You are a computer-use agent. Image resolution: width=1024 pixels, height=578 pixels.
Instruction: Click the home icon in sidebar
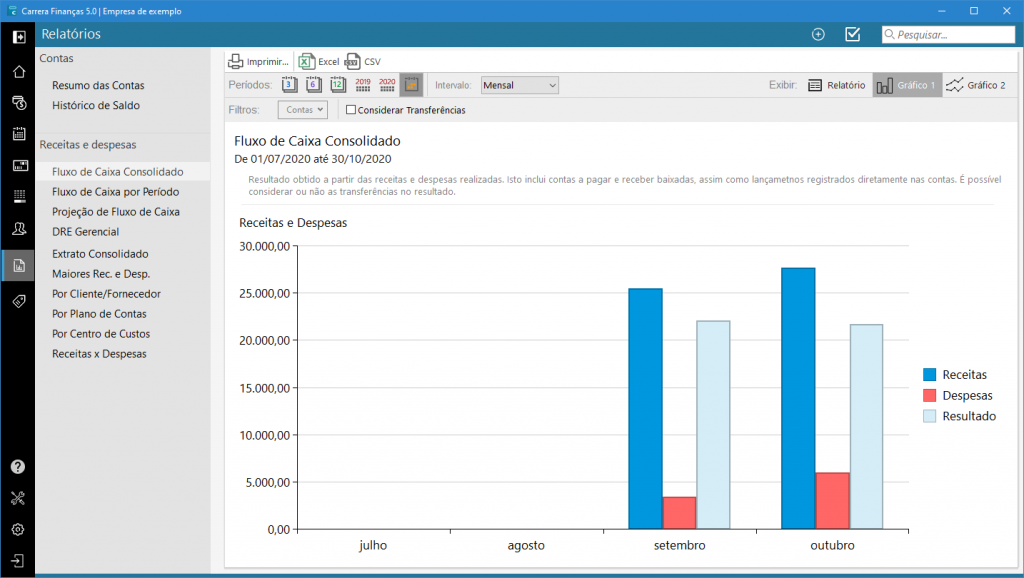pyautogui.click(x=18, y=71)
